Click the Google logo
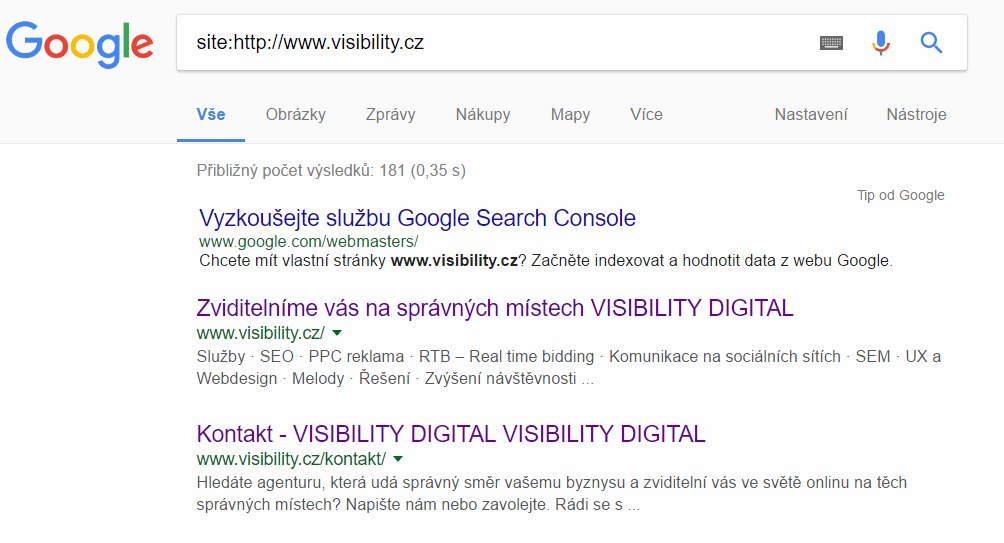The width and height of the screenshot is (1004, 543). pyautogui.click(x=80, y=43)
